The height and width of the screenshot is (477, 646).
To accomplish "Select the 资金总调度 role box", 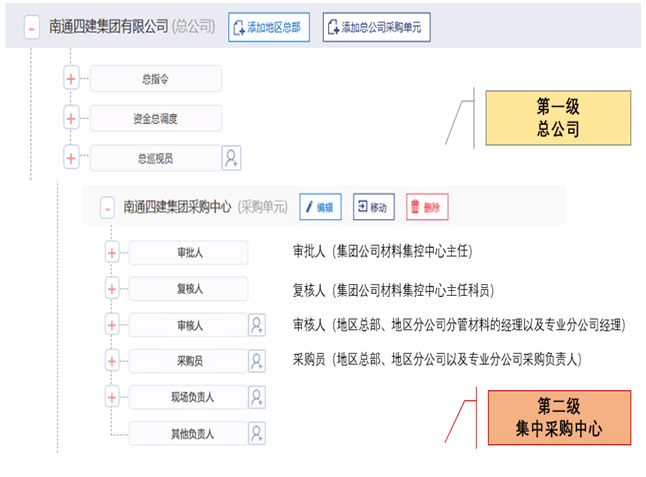I will pos(156,119).
